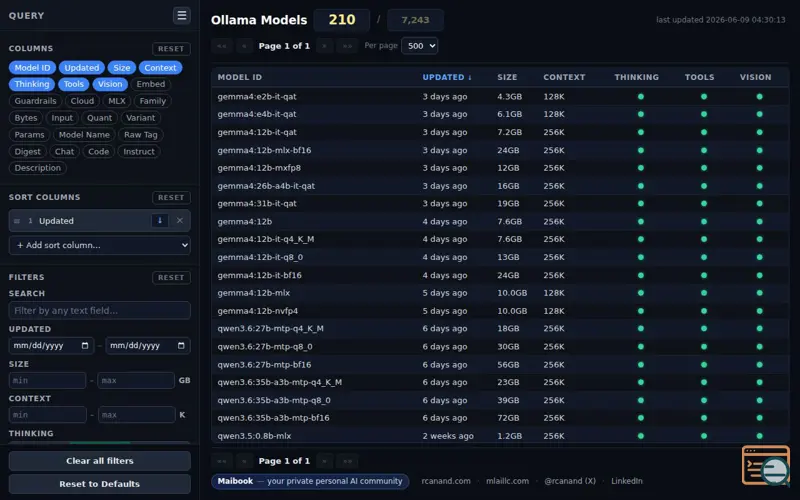This screenshot has width=800, height=500.
Task: Toggle Updated sort direction arrow
Action: [x=160, y=220]
